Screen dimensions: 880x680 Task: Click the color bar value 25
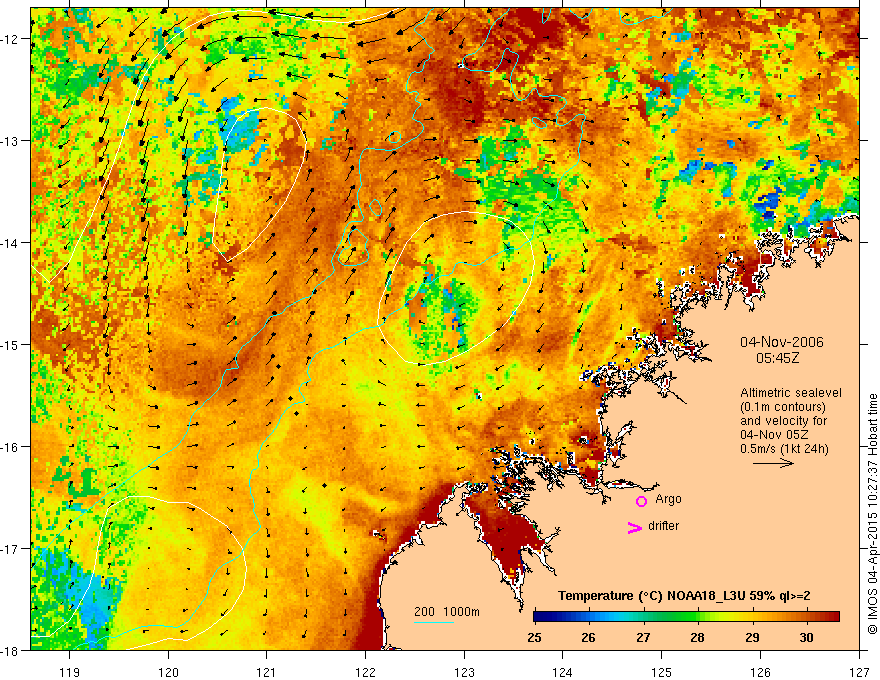point(534,637)
